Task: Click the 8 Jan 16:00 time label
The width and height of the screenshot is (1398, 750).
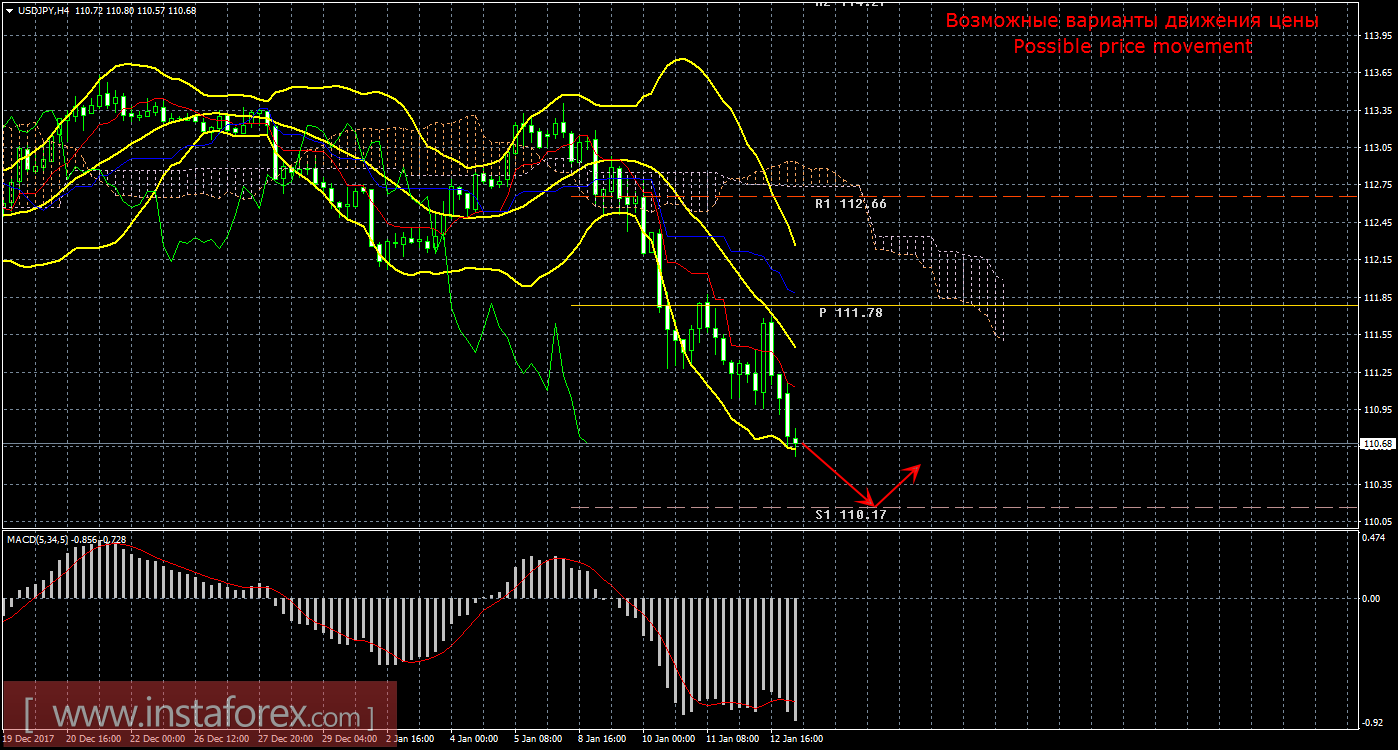Action: coord(604,739)
